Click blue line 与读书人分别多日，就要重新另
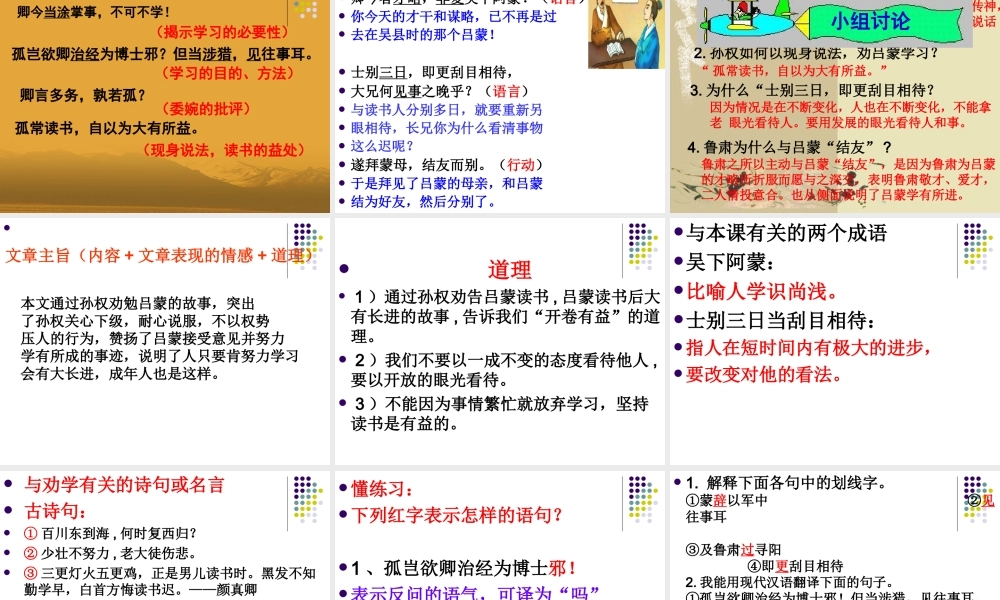This screenshot has width=1000, height=600. [446, 110]
